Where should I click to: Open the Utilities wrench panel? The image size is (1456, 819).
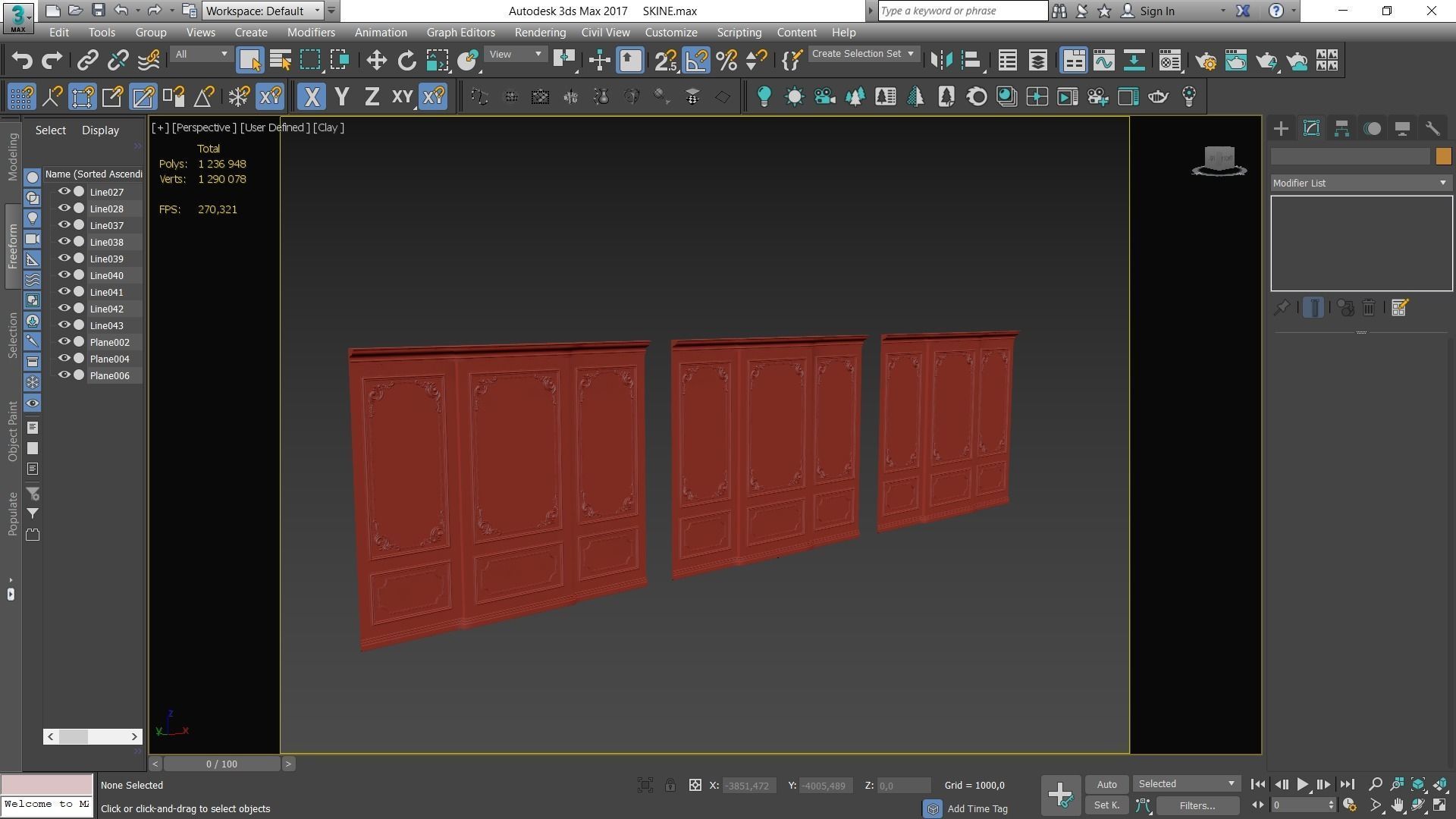coord(1432,129)
